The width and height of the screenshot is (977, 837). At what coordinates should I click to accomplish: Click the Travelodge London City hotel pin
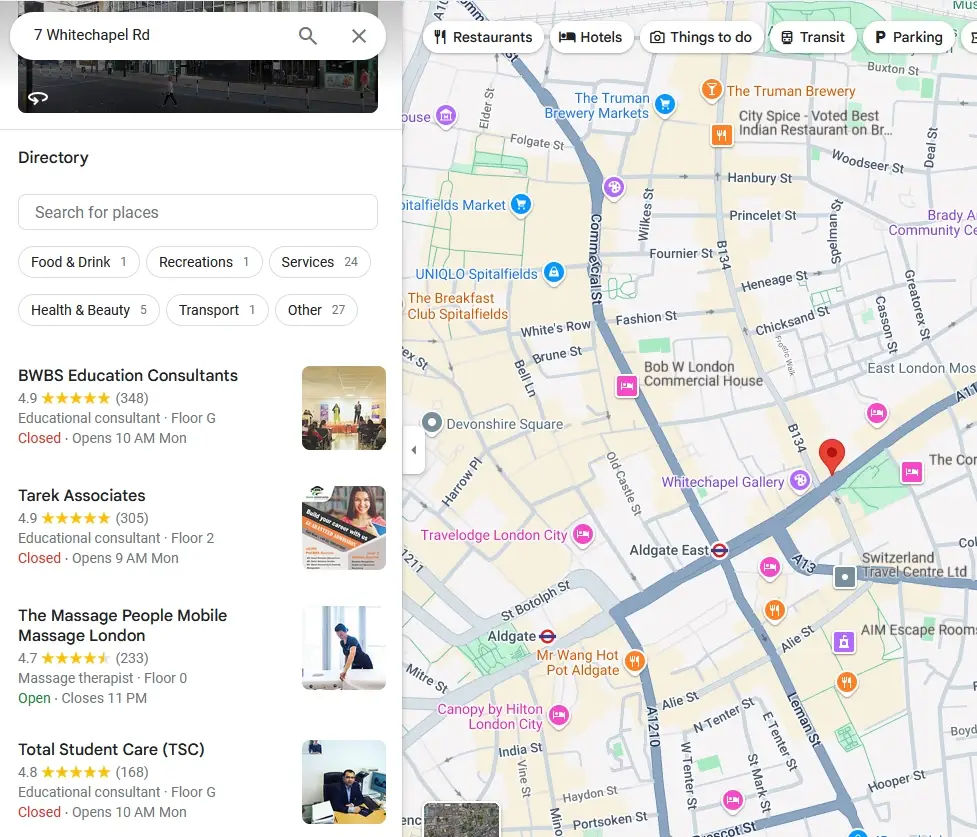583,536
